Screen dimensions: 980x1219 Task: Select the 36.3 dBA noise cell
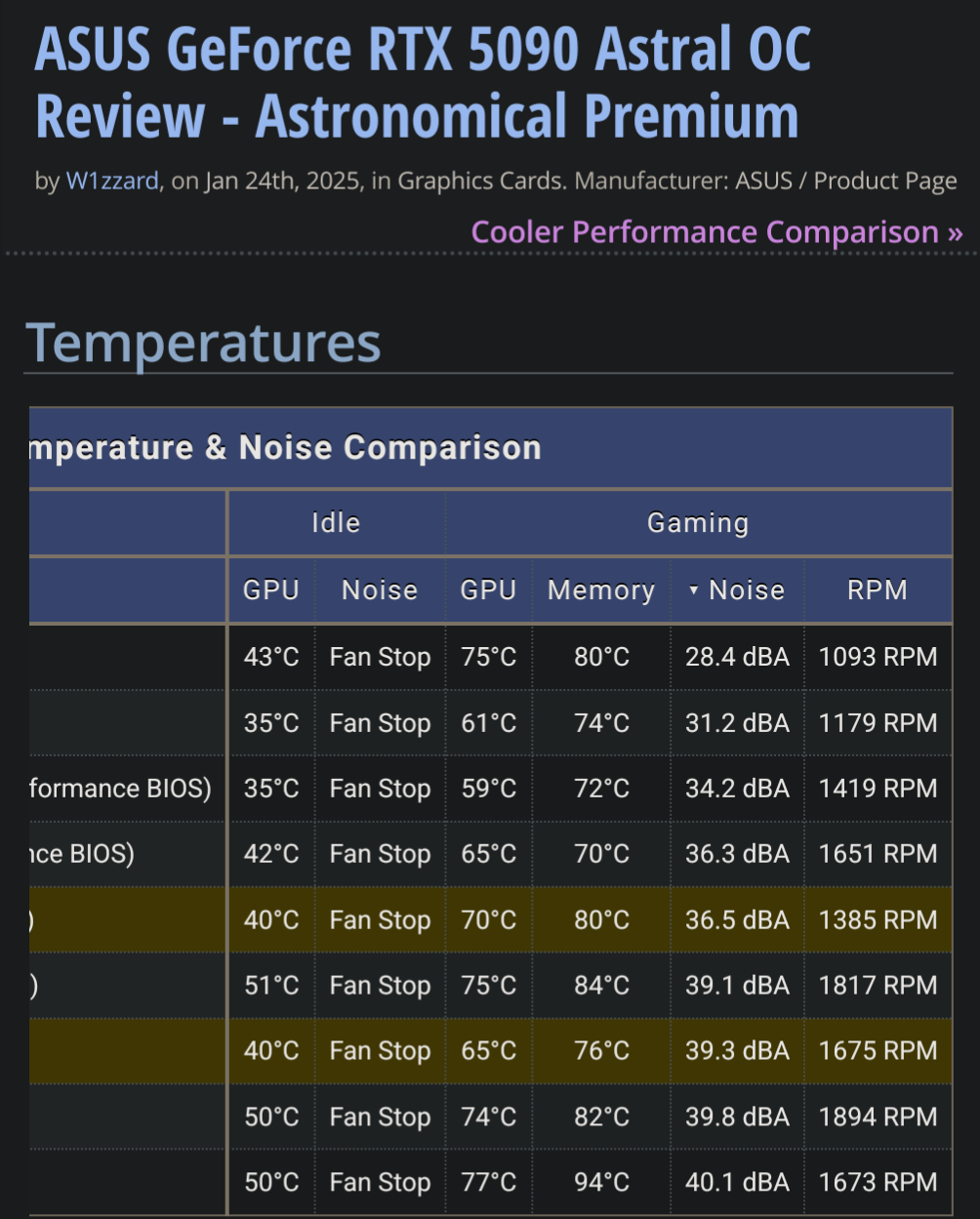737,854
